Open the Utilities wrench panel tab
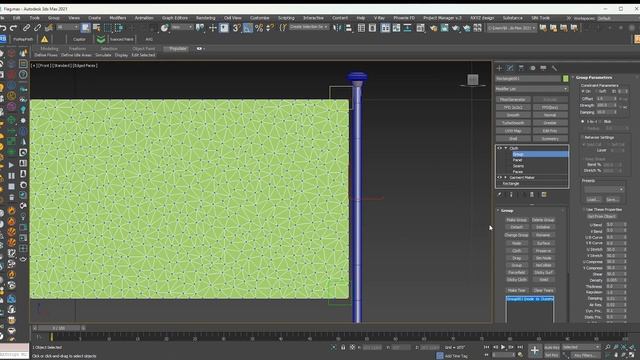 (554, 68)
